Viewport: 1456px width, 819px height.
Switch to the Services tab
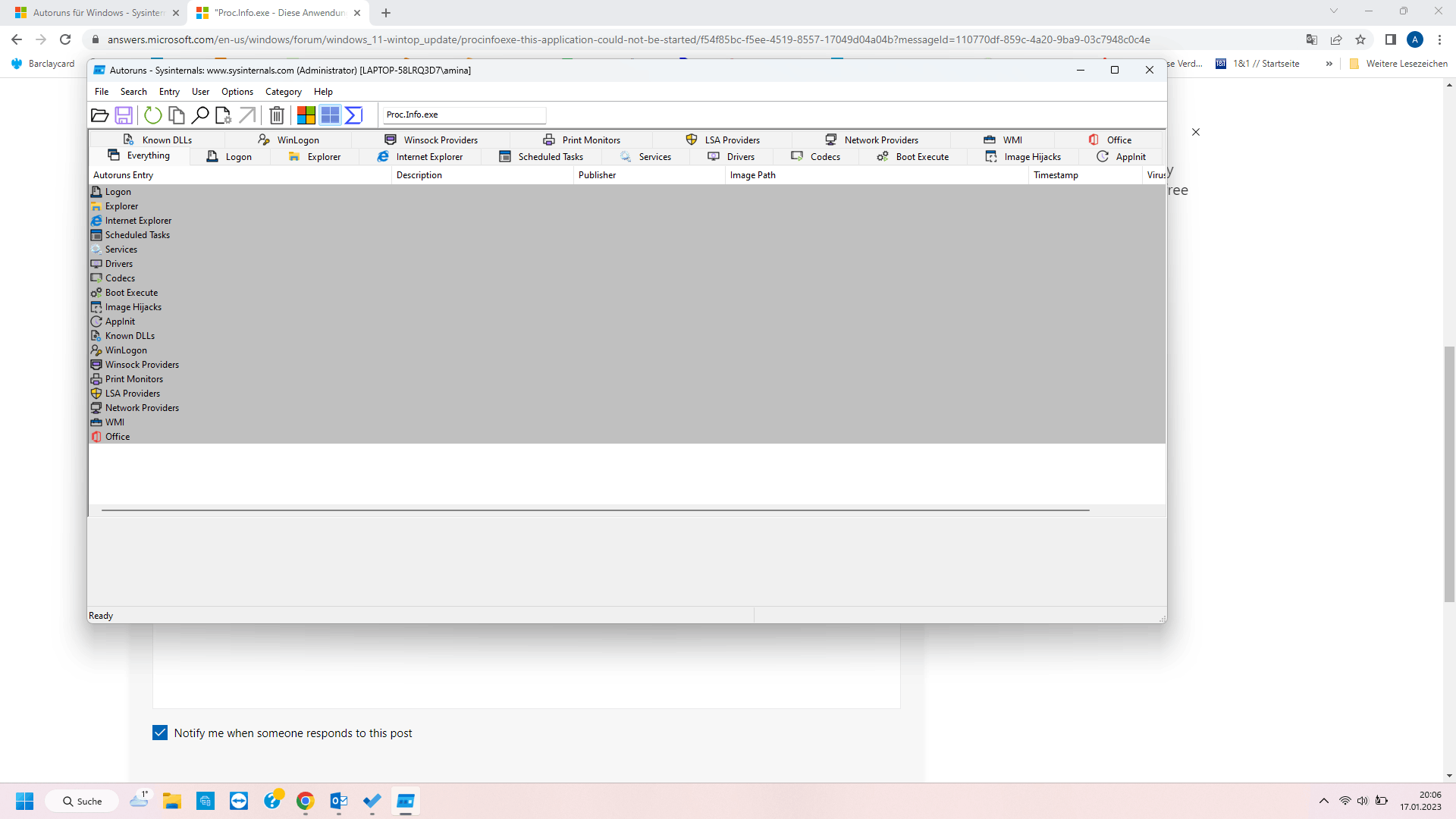click(x=645, y=157)
